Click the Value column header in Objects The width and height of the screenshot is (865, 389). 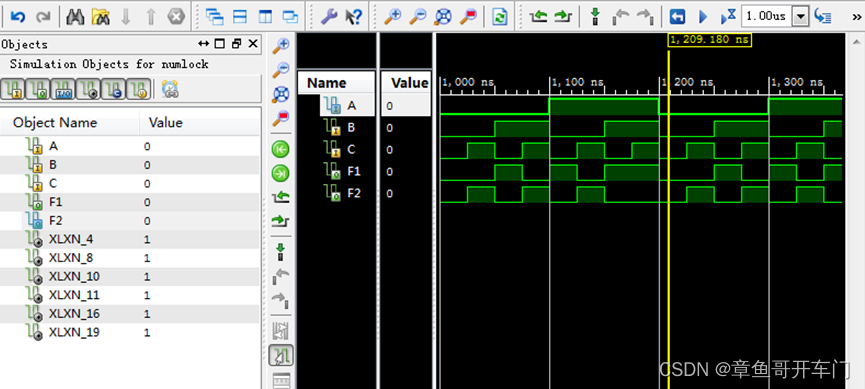click(165, 122)
